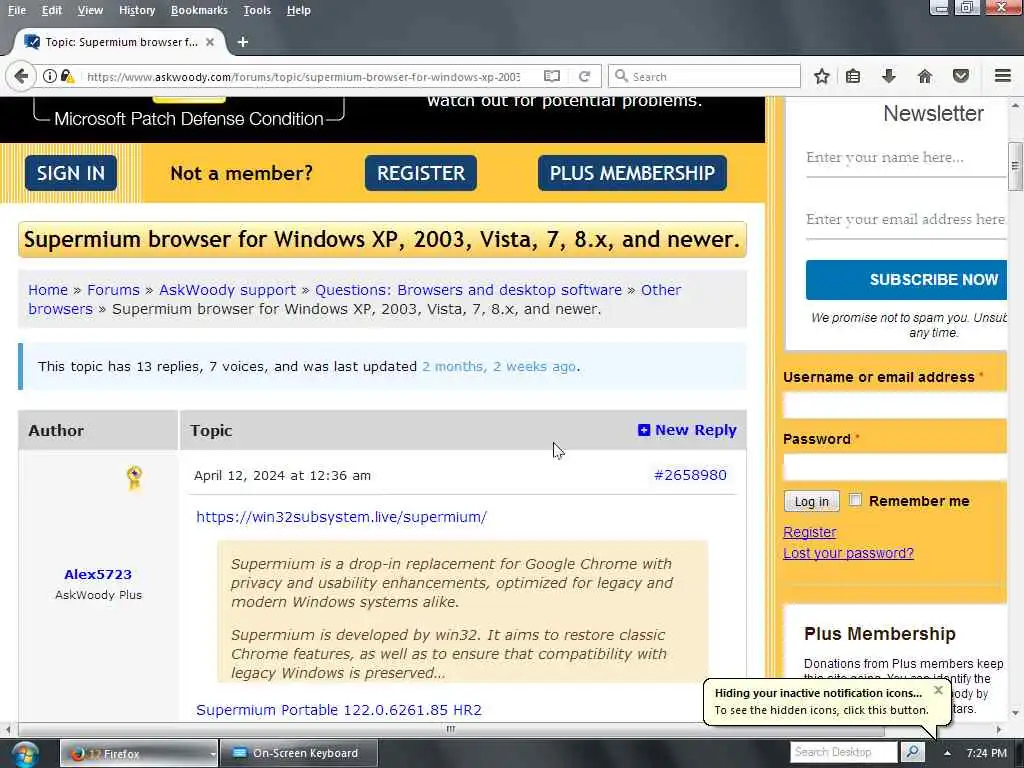Screen dimensions: 1024x768
Task: Show bookmarks list icon
Action: (x=853, y=76)
